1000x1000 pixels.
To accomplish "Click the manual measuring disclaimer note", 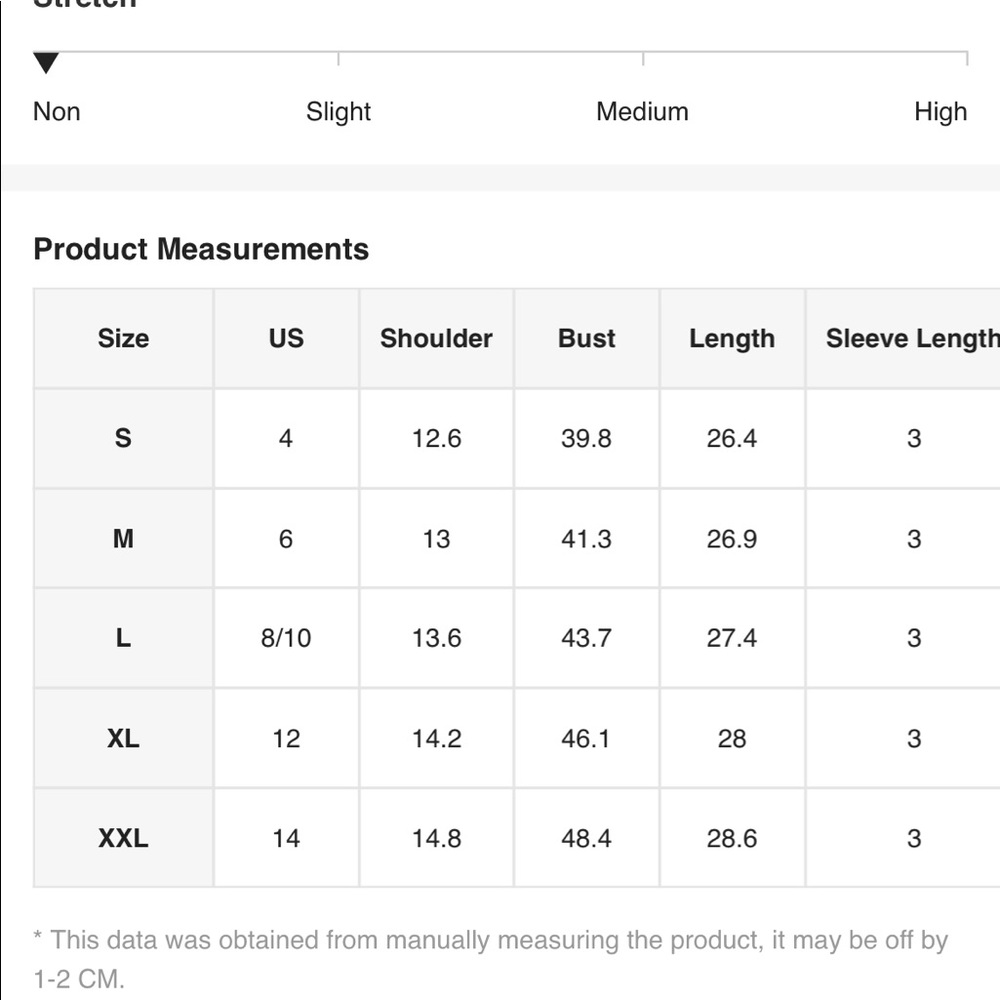I will click(x=490, y=959).
